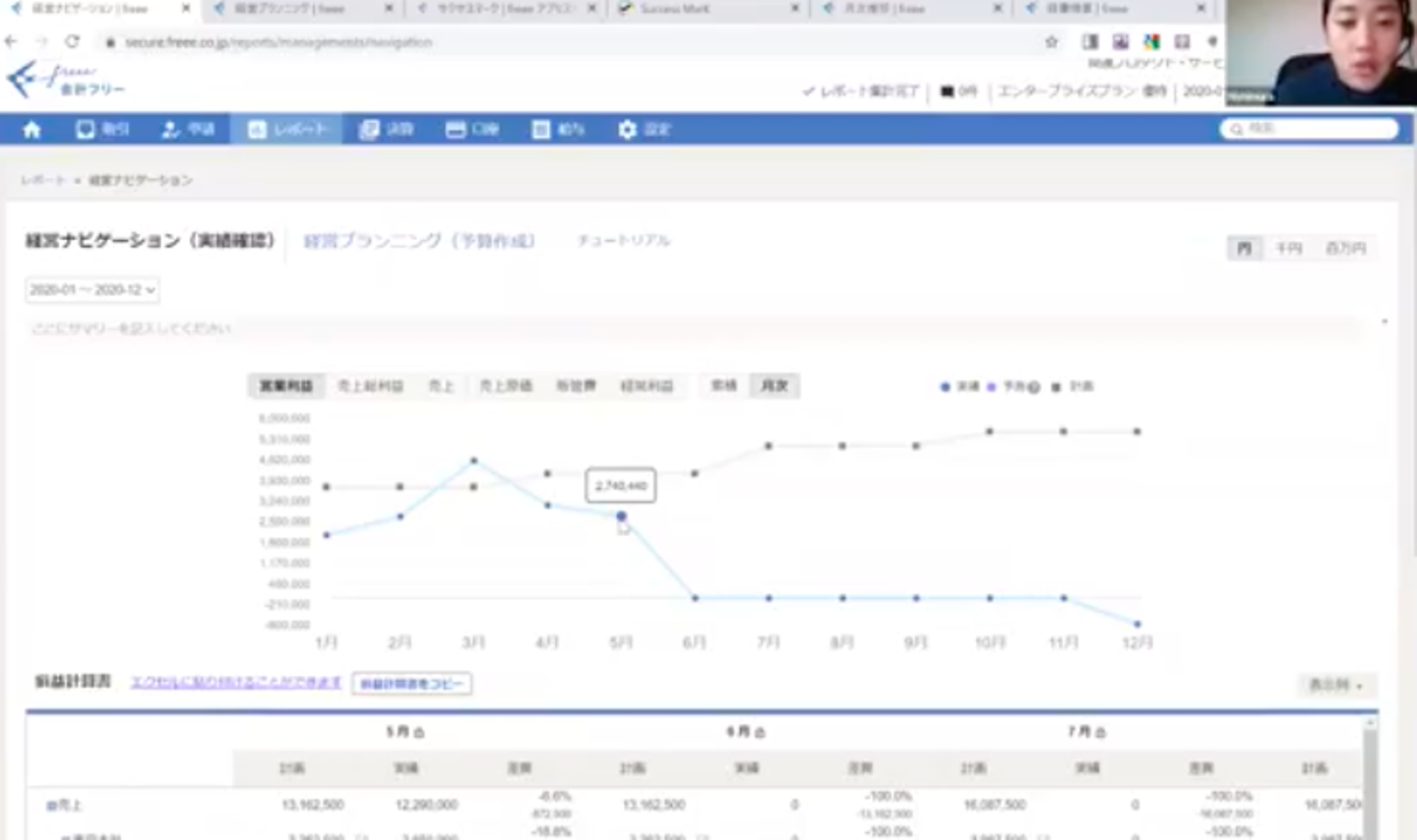
Task: Close the 経営プランニング browser tab
Action: (389, 8)
